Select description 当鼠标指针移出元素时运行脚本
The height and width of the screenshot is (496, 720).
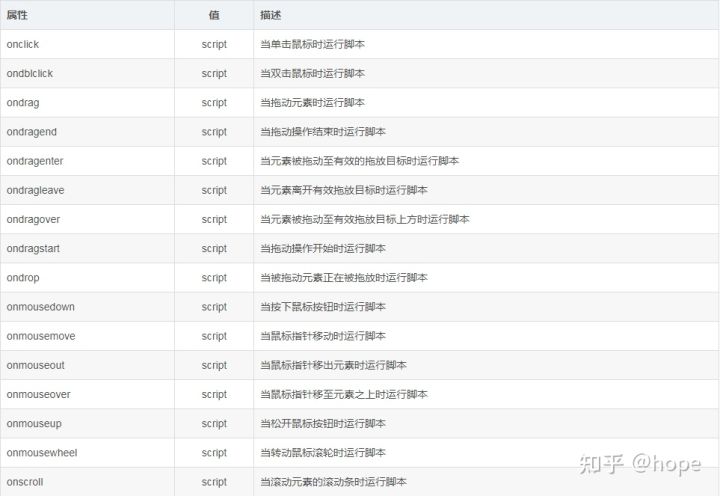333,365
